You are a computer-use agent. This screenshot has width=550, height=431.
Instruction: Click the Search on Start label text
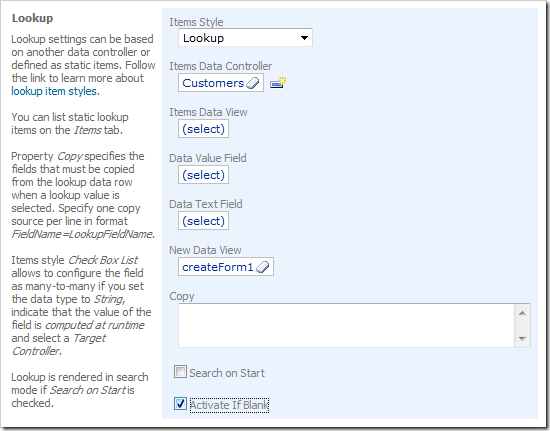pos(227,373)
